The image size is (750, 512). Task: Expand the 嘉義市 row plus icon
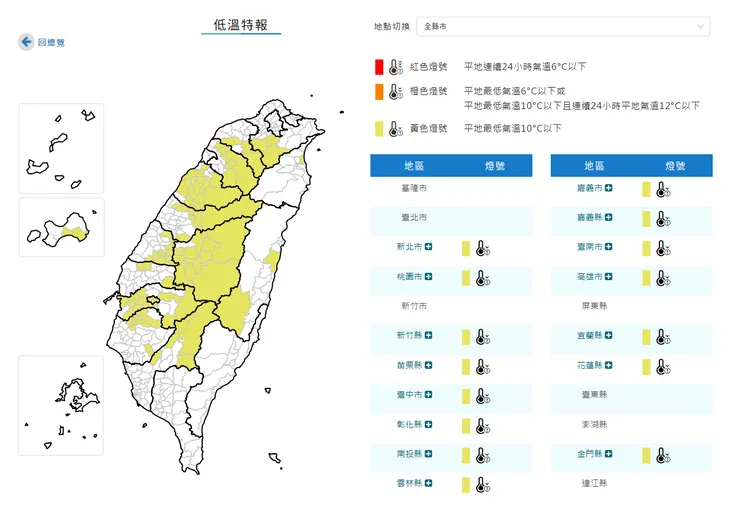608,188
